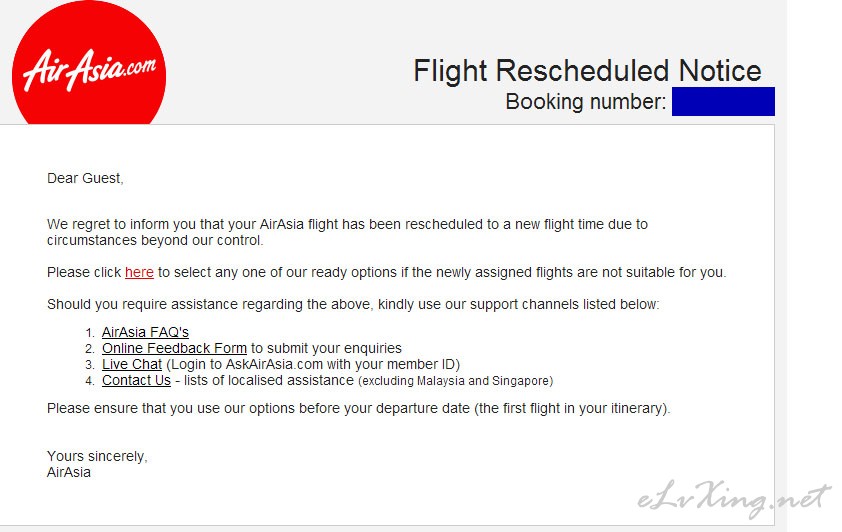The height and width of the screenshot is (532, 842).
Task: Click the eLvXing.net watermark
Action: pyautogui.click(x=734, y=499)
